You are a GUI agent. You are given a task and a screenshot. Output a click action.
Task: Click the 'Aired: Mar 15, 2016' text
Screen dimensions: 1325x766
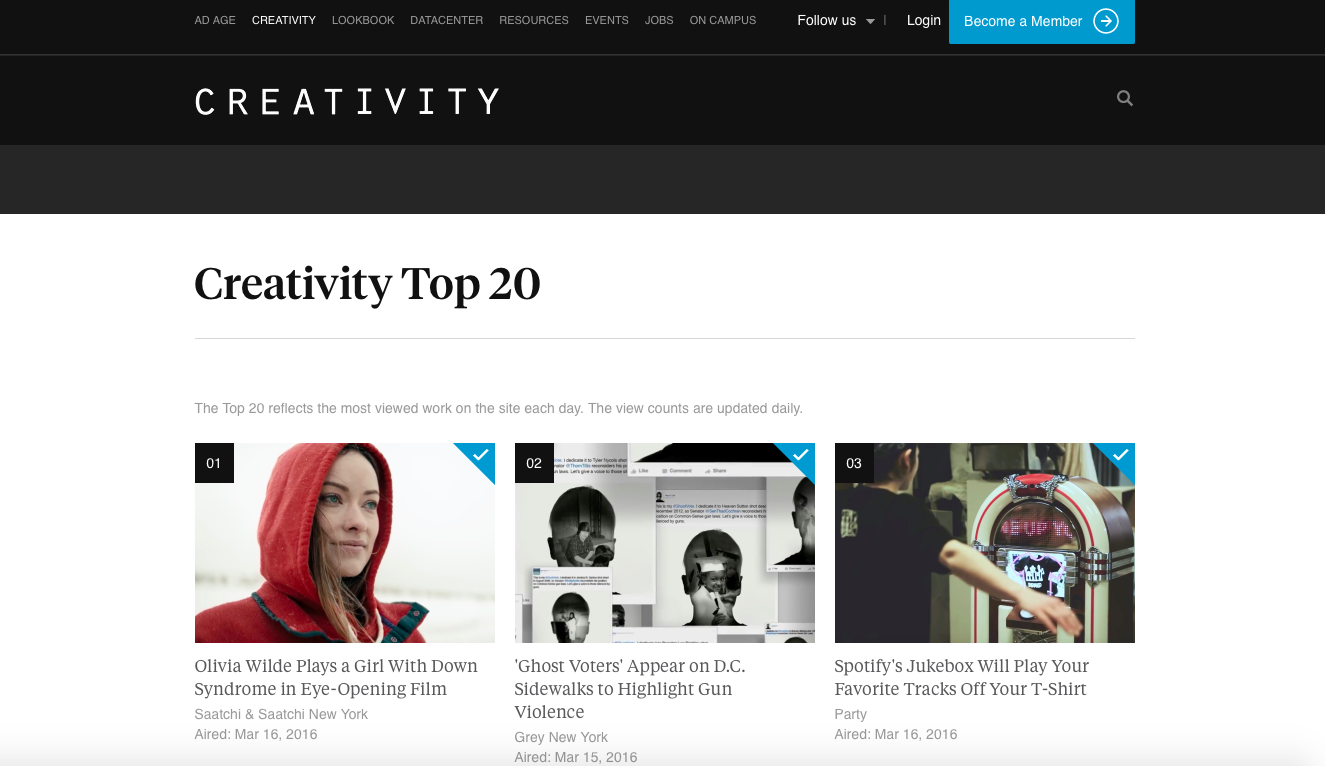point(576,757)
